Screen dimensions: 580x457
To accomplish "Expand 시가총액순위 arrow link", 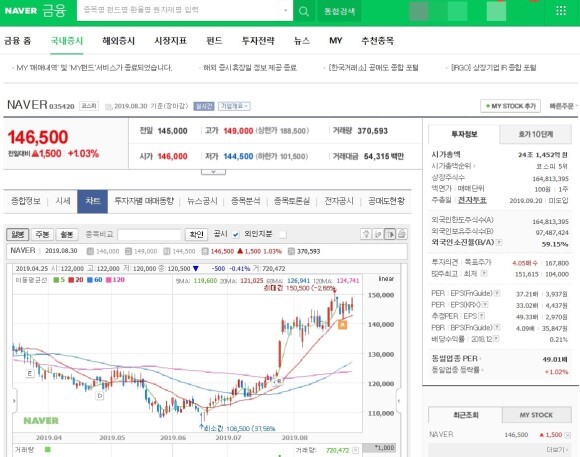I will point(453,166).
